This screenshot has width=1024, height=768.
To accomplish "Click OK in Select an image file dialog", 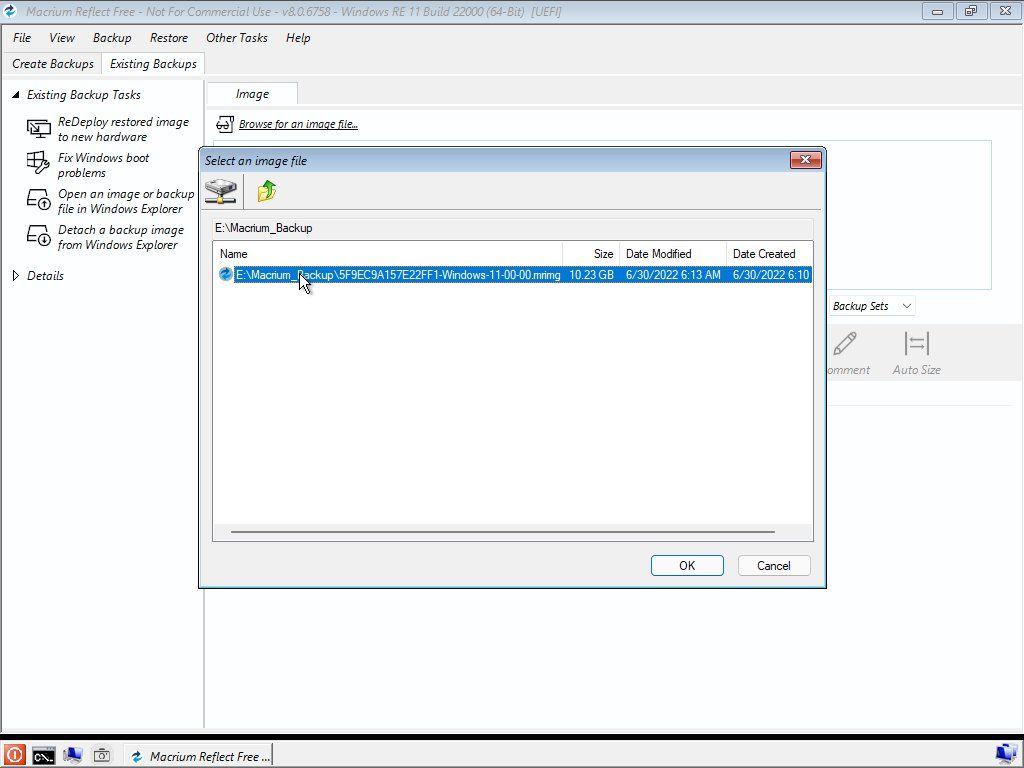I will tap(687, 566).
